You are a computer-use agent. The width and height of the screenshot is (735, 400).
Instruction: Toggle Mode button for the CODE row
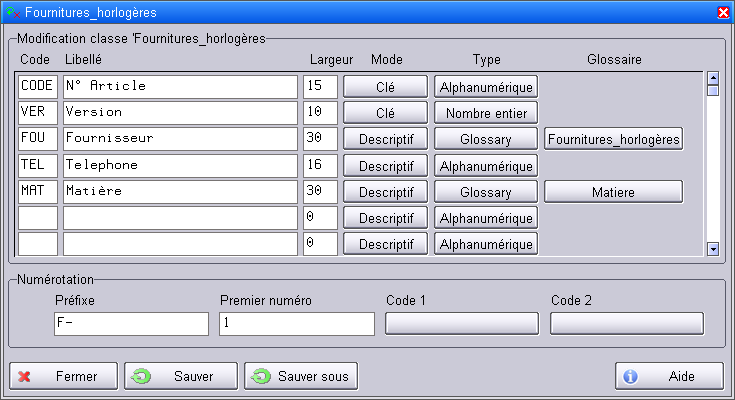(385, 87)
